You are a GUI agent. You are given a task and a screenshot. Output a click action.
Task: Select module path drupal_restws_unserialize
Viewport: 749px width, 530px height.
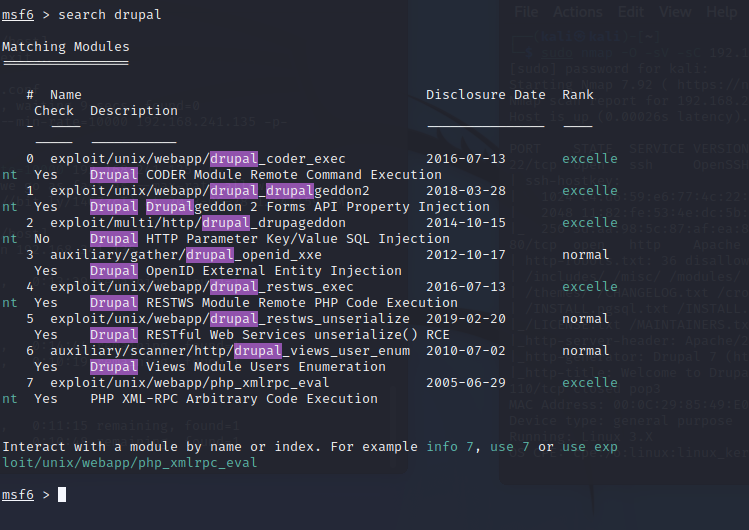point(230,318)
